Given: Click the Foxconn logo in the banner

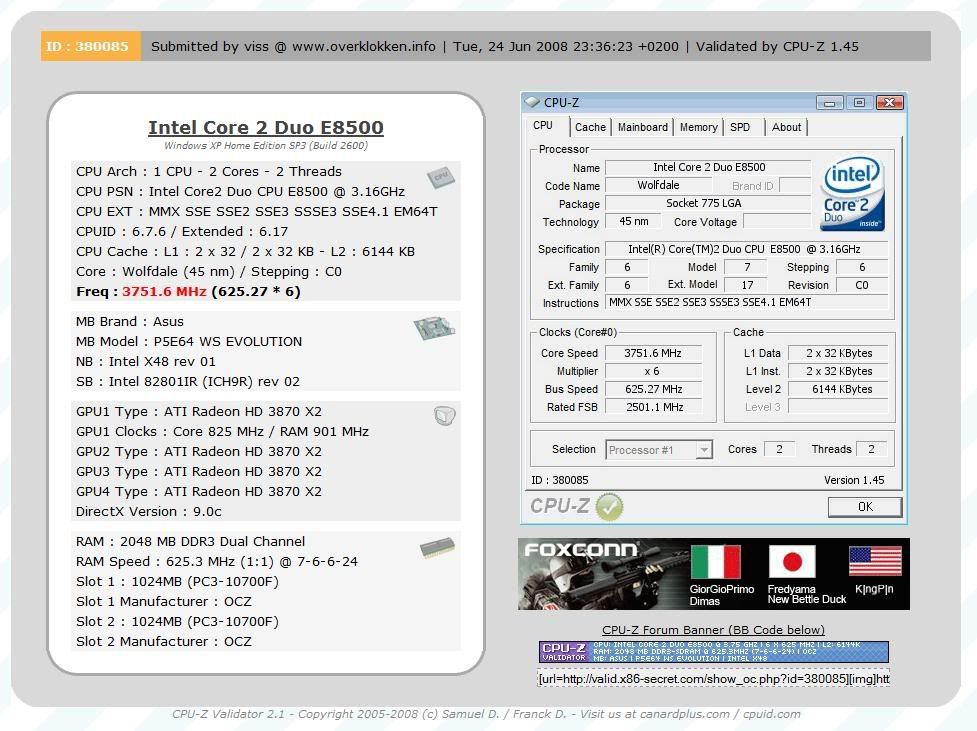Looking at the screenshot, I should click(x=581, y=550).
